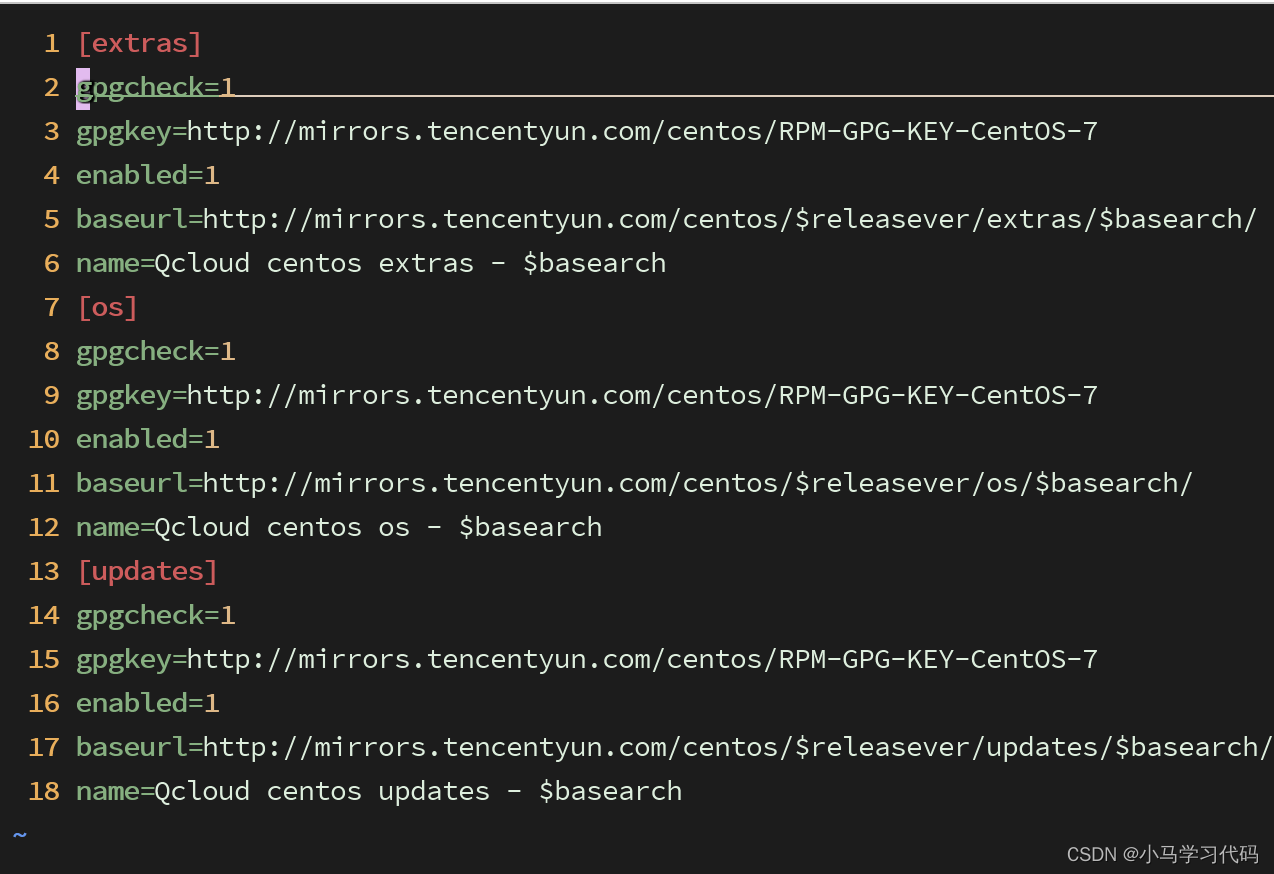Viewport: 1274px width, 874px height.
Task: Click the tilde empty-line marker
Action: (20, 834)
